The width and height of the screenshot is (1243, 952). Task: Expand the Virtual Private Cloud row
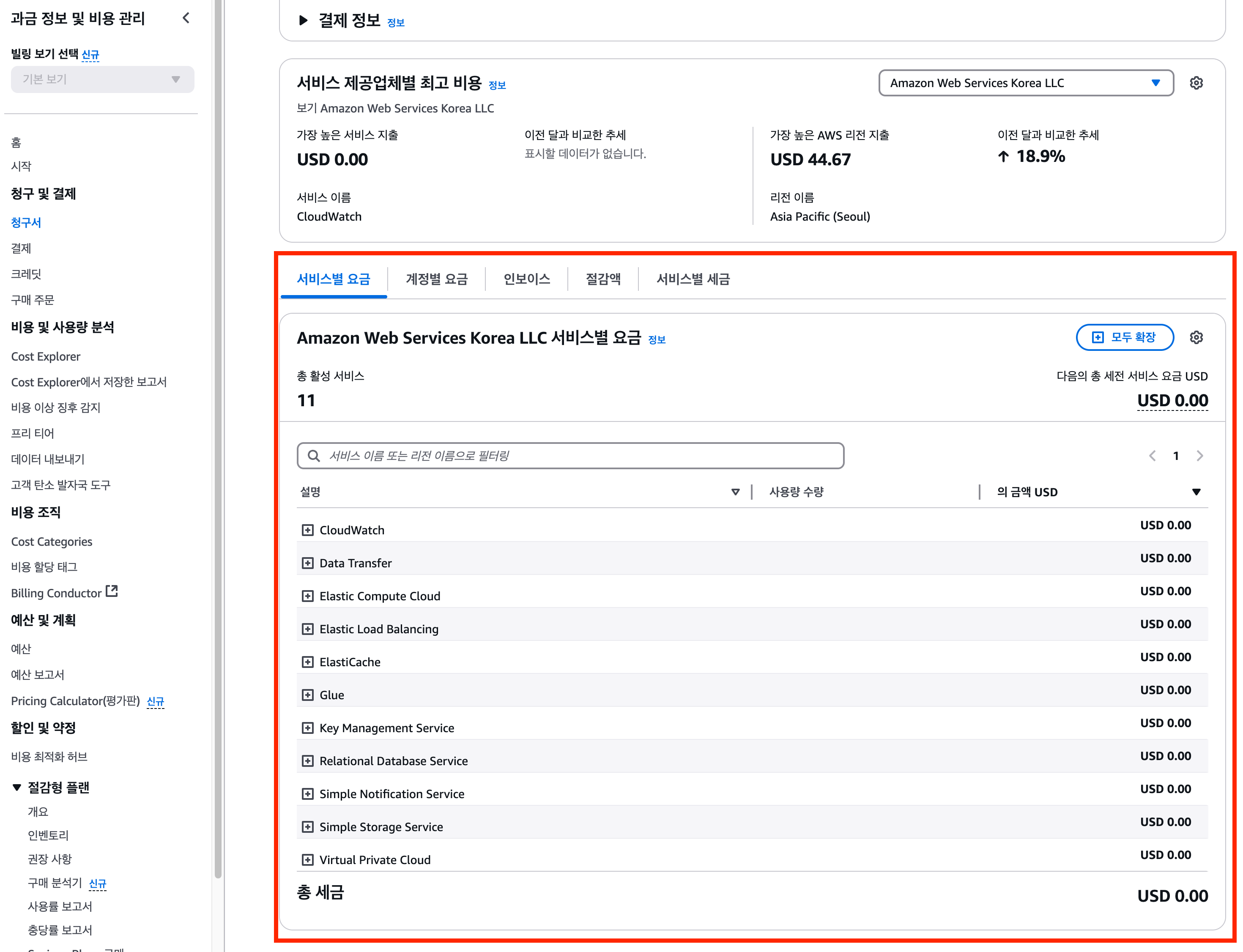(x=307, y=860)
